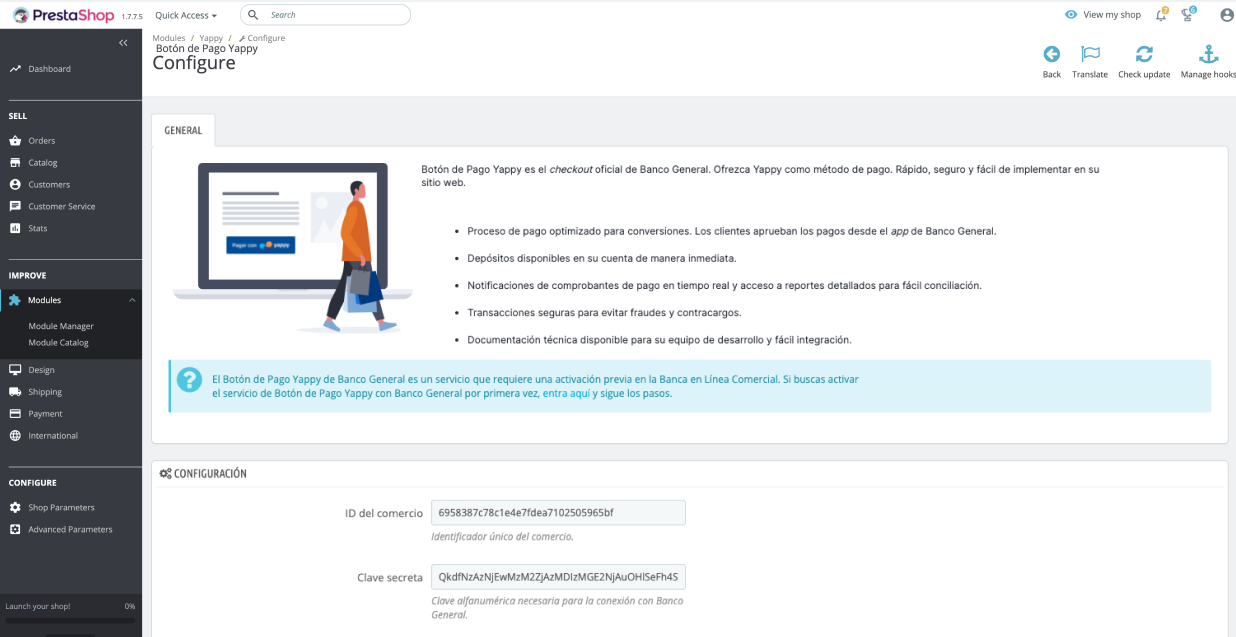Click the Catalog store icon

click(x=15, y=163)
